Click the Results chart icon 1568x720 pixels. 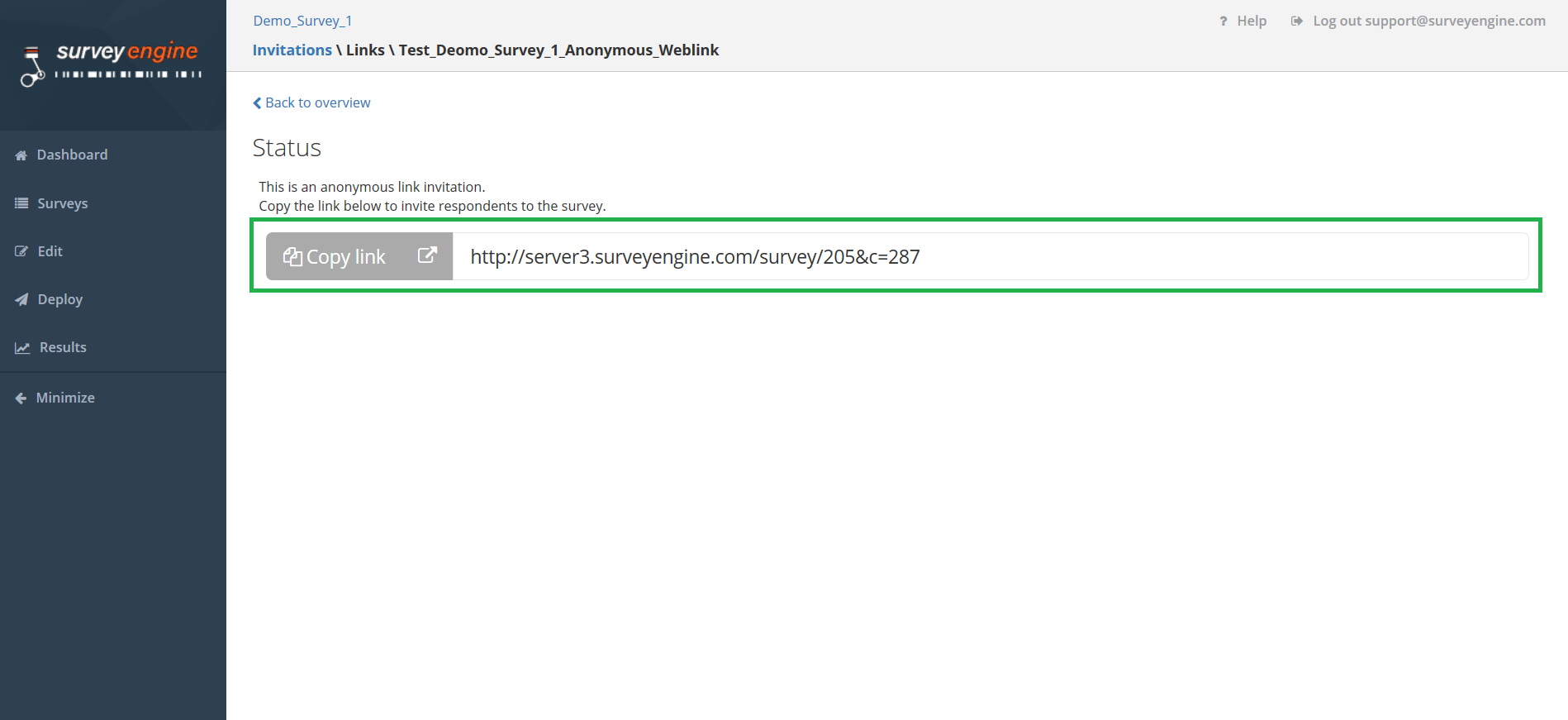pyautogui.click(x=22, y=348)
